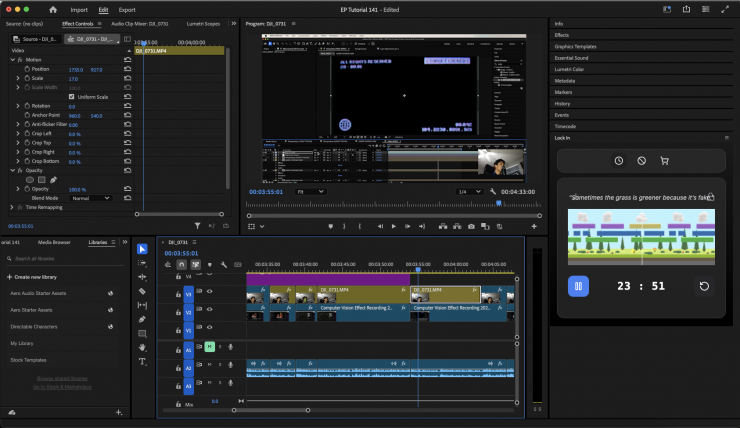Viewport: 740px width, 428px height.
Task: Open the Lumetri Color panel
Action: pos(569,69)
